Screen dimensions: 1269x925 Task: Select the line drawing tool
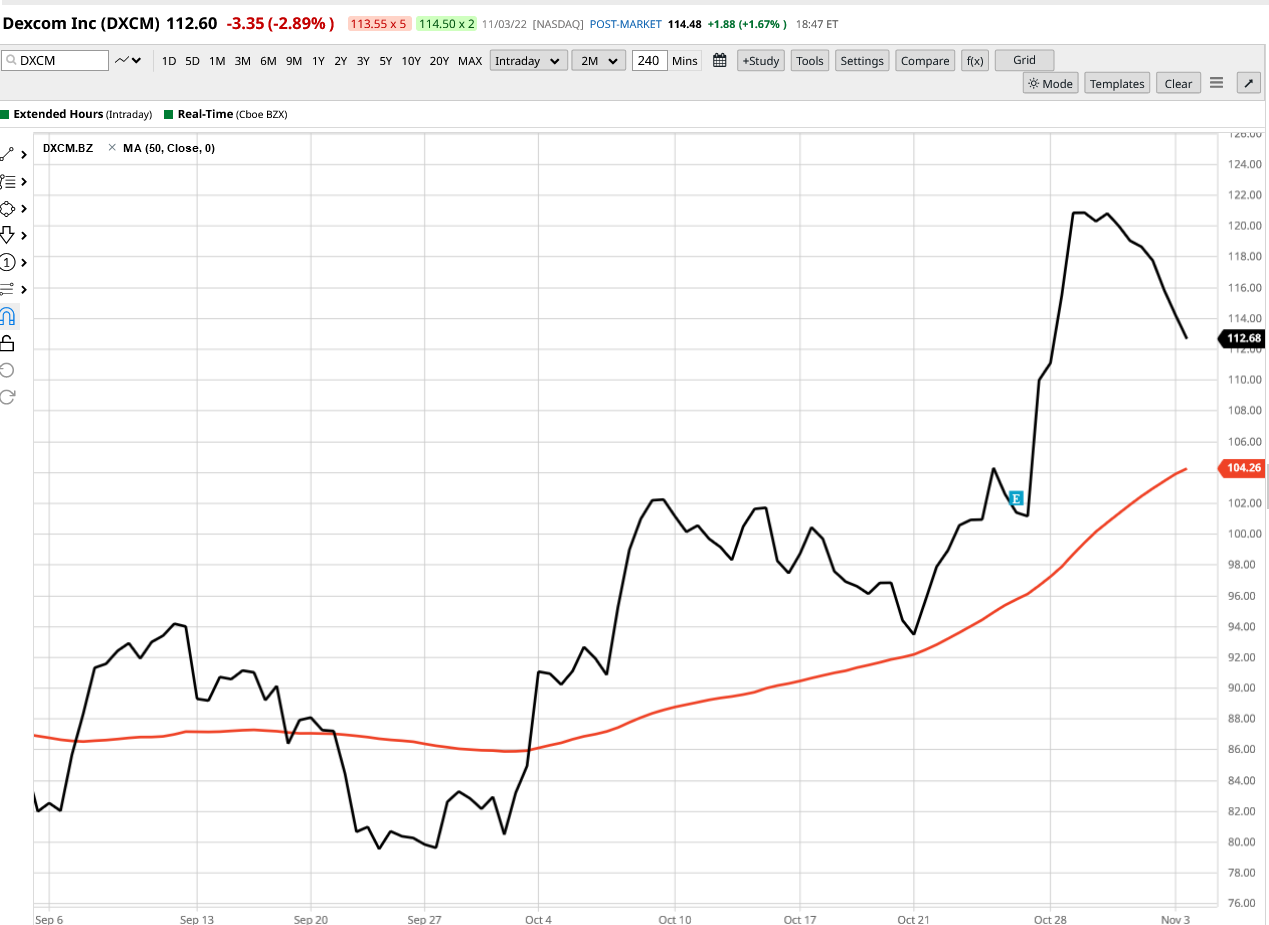tap(8, 154)
